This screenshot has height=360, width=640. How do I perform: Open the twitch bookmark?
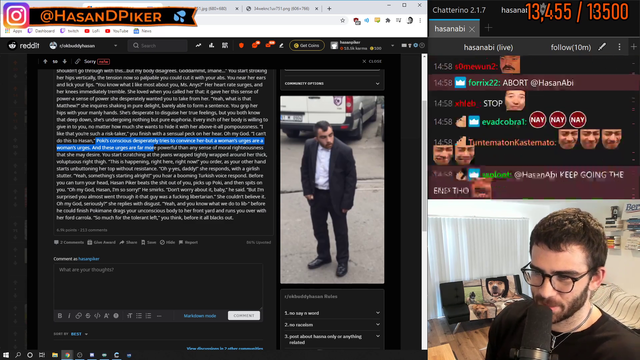click(x=69, y=31)
